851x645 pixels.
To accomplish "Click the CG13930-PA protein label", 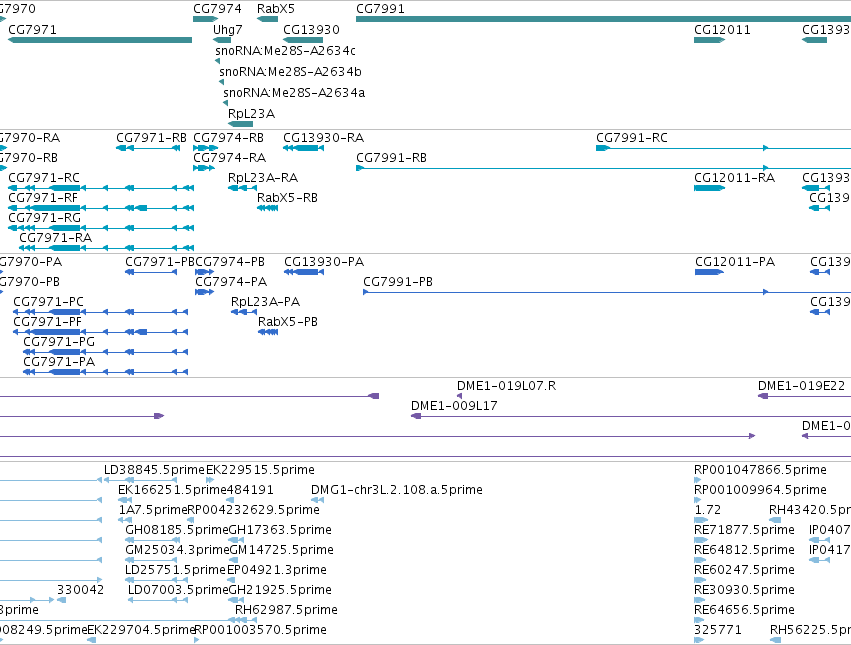I will [324, 262].
